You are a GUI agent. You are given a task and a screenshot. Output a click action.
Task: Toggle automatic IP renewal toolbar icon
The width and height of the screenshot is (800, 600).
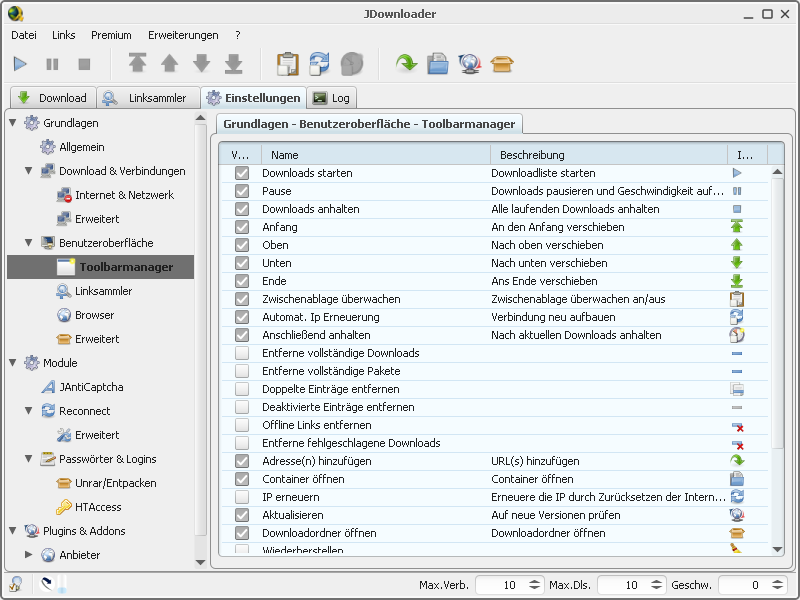click(x=319, y=64)
